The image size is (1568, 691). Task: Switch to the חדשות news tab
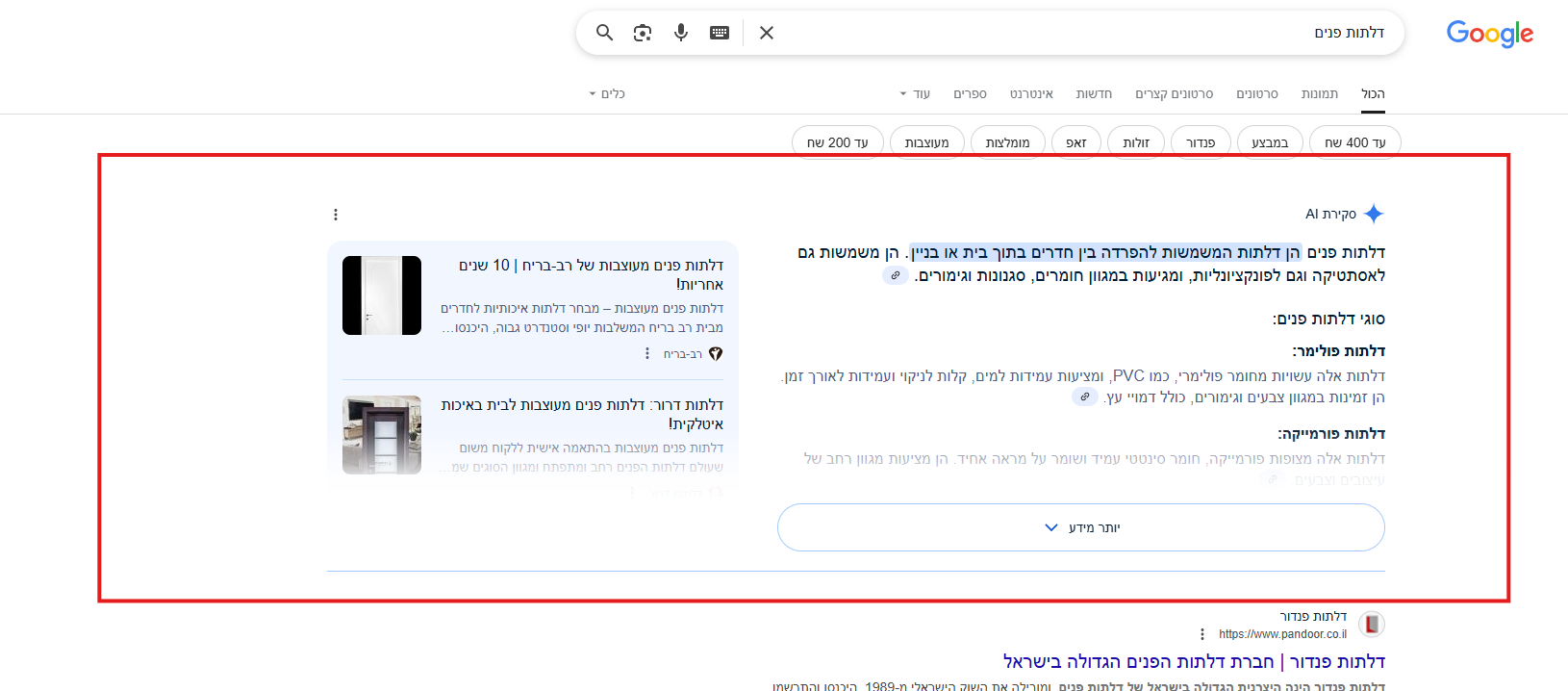click(x=1094, y=94)
